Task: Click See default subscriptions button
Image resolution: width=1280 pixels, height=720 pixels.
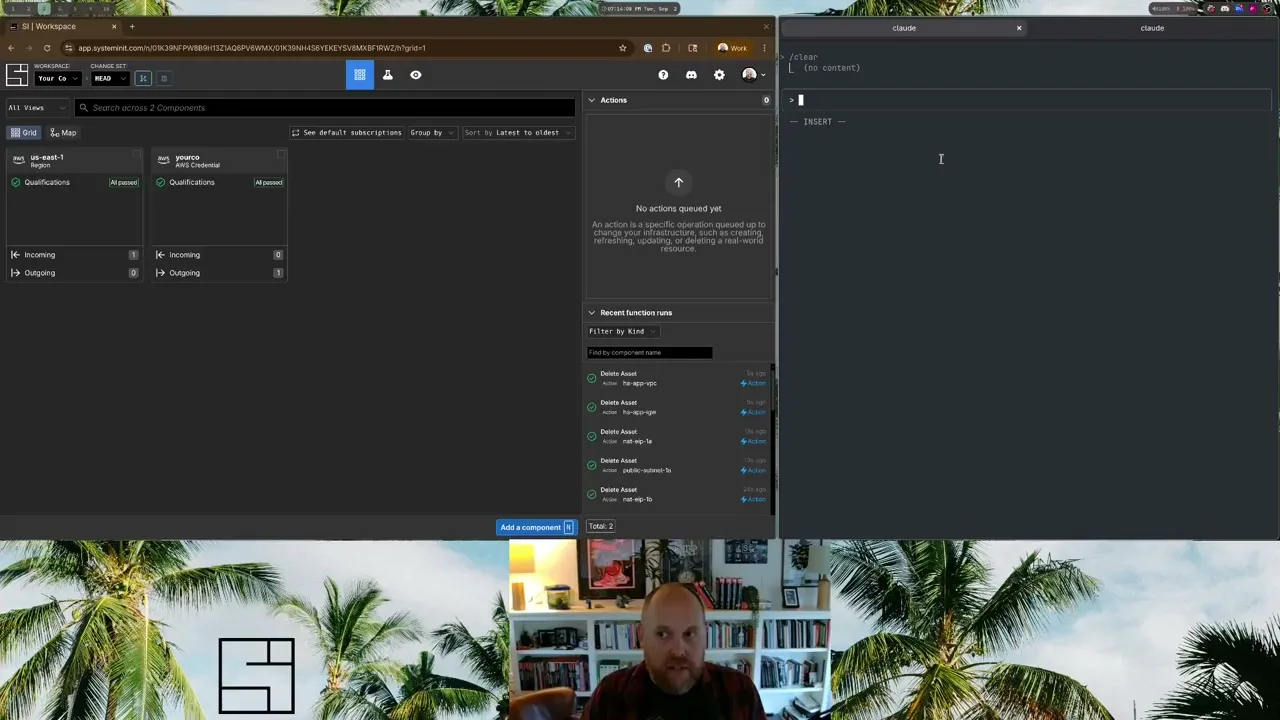Action: click(346, 133)
